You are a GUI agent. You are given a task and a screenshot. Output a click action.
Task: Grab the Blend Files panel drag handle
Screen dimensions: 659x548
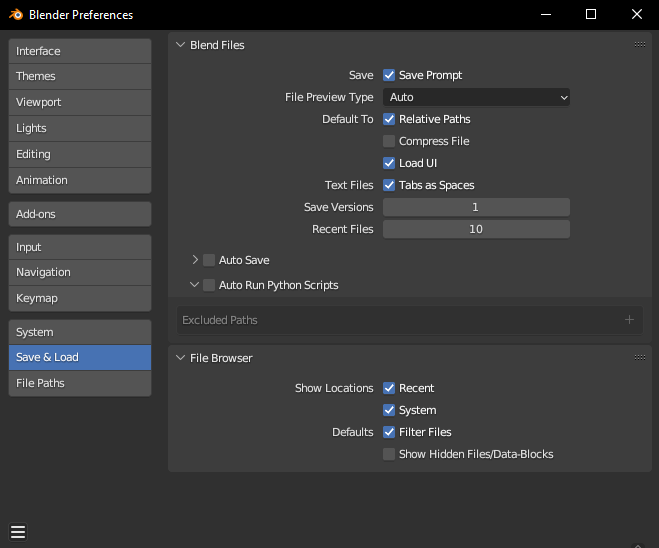(x=640, y=45)
